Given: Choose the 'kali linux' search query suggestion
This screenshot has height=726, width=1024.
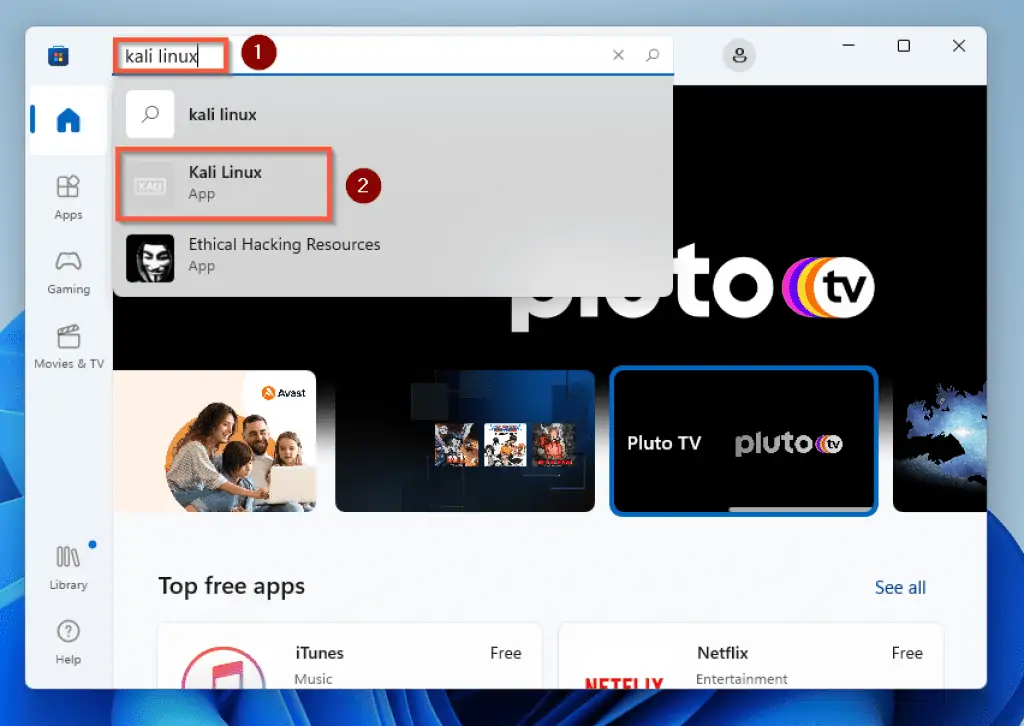Looking at the screenshot, I should 222,115.
